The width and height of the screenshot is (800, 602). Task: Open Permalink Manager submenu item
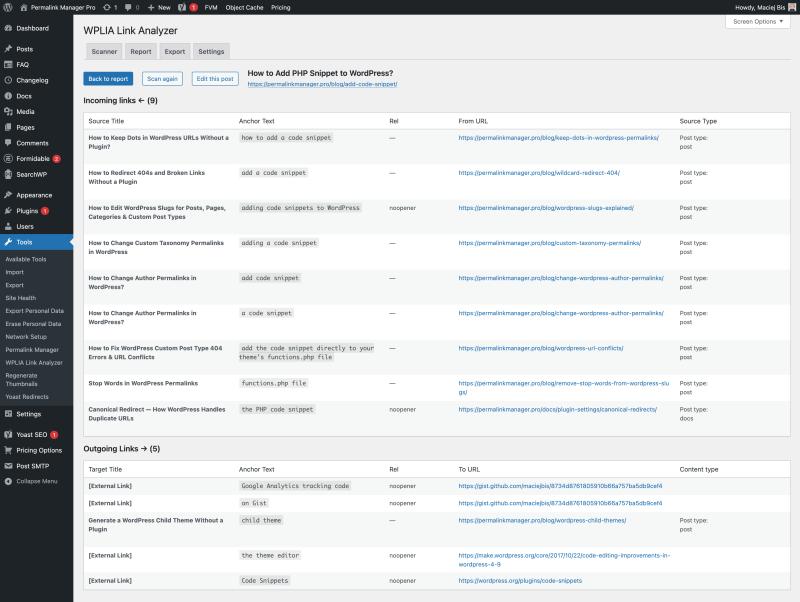(x=32, y=350)
